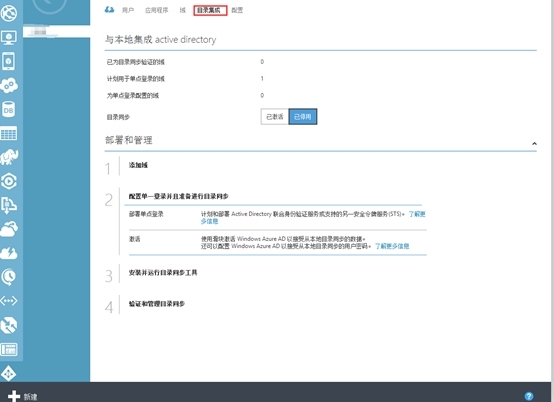Image resolution: width=554 pixels, height=402 pixels.
Task: Expand step 1 添加域
Action: pyautogui.click(x=138, y=165)
